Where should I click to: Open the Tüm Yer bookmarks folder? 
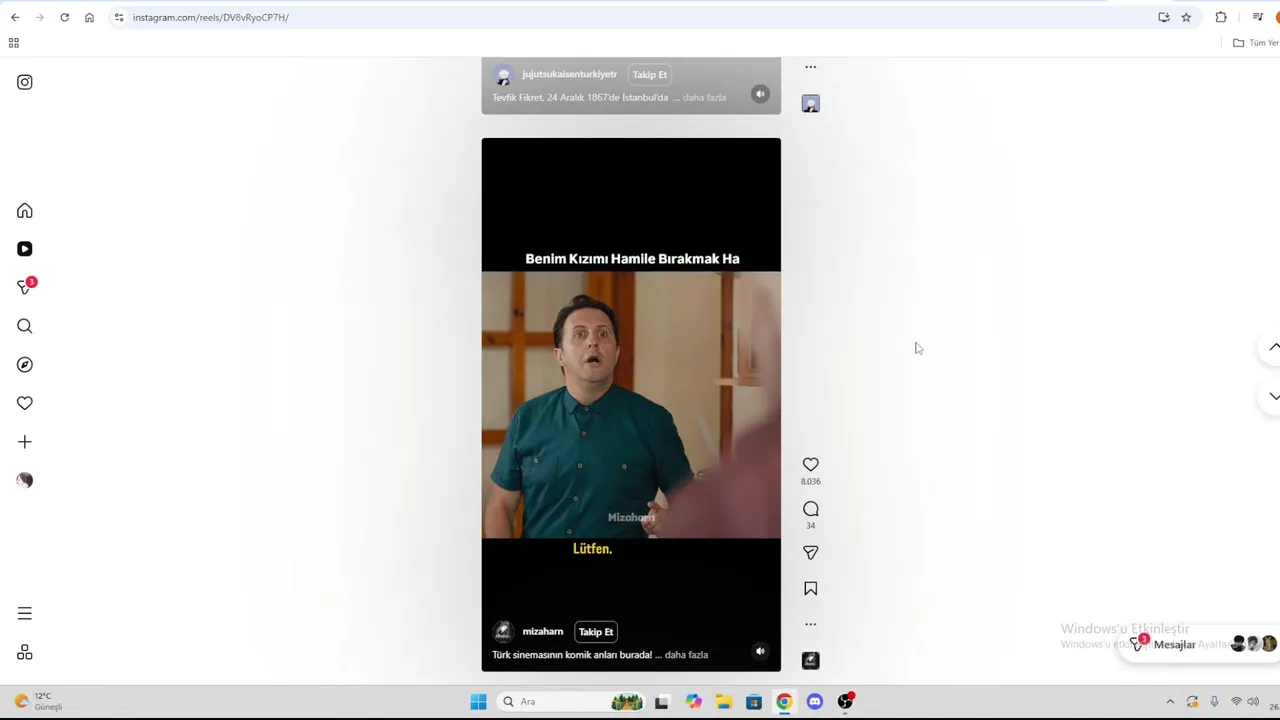(1256, 43)
